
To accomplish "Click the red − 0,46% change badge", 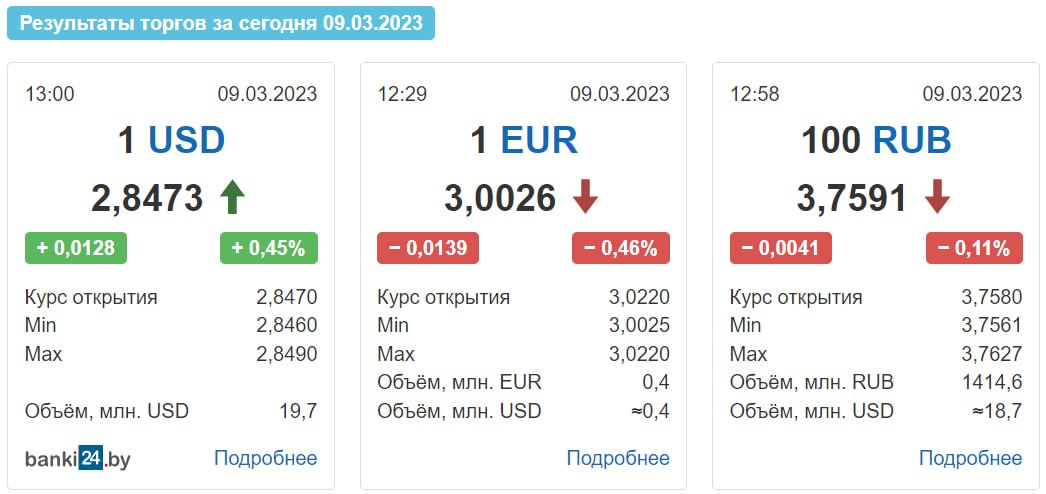I will 621,248.
